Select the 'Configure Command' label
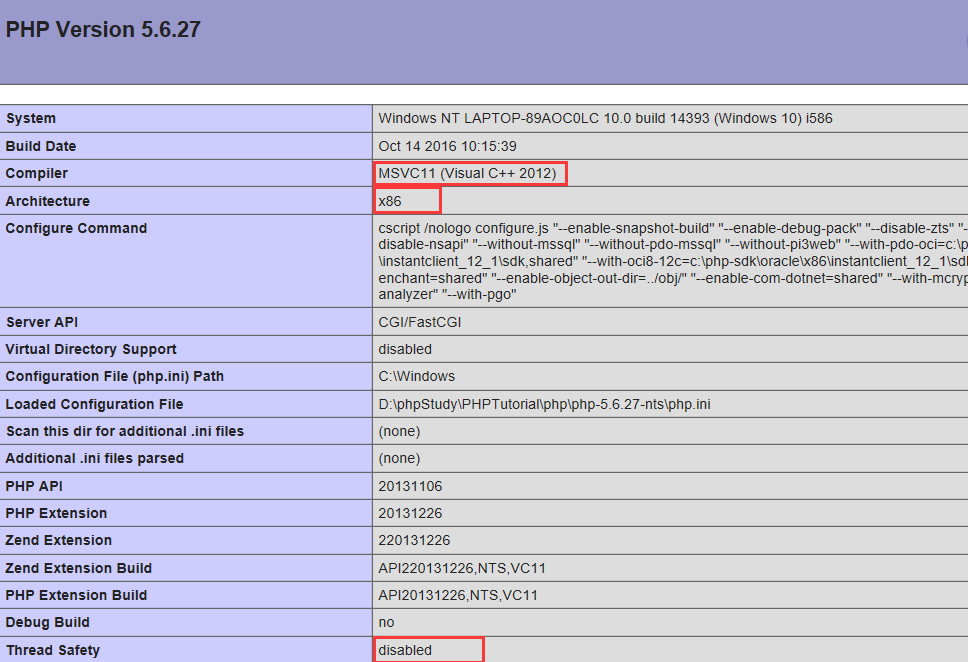968x662 pixels. [x=76, y=228]
